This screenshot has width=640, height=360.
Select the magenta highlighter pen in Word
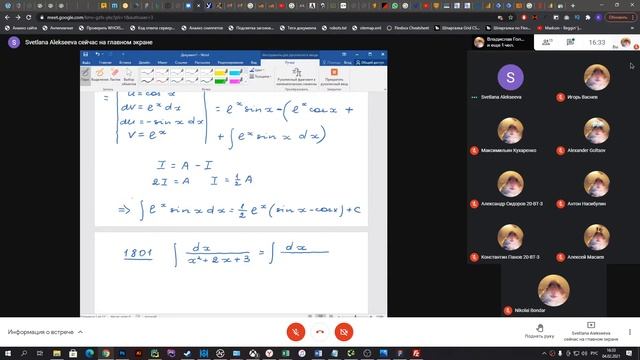coord(236,81)
